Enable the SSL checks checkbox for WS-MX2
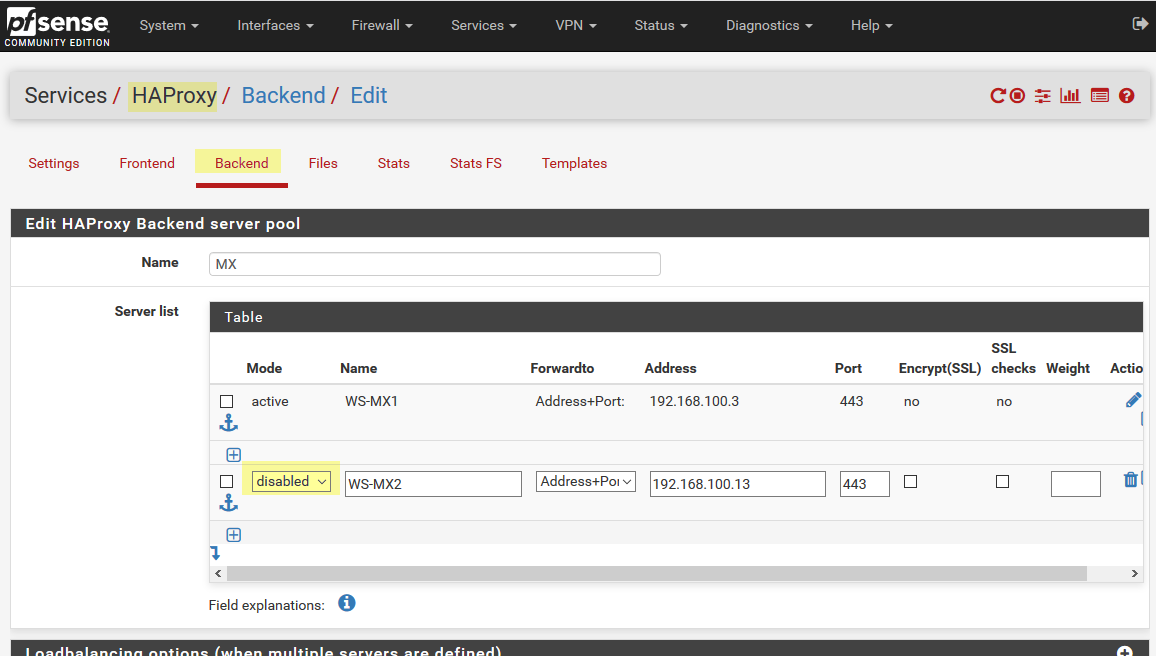Image resolution: width=1156 pixels, height=656 pixels. tap(1002, 481)
